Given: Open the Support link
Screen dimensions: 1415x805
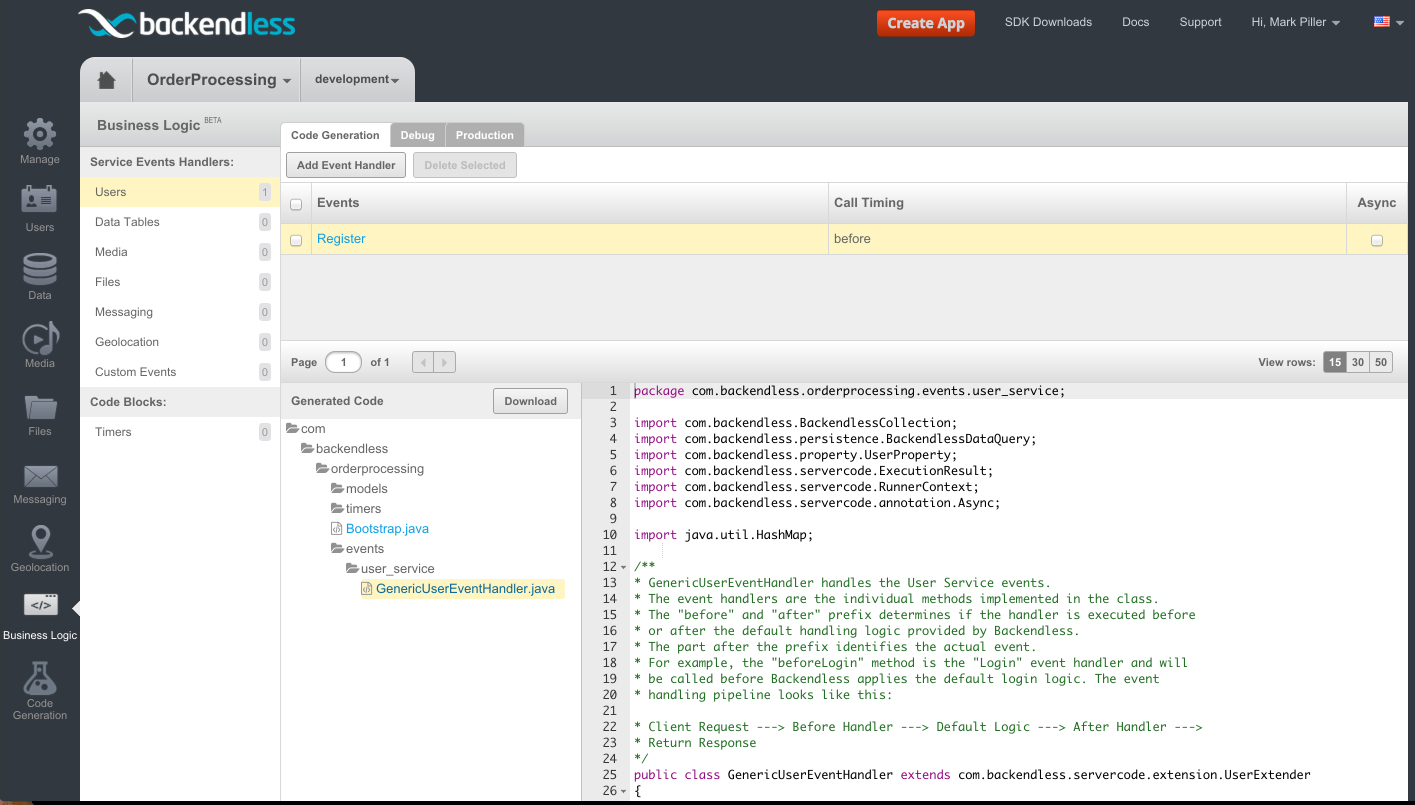Looking at the screenshot, I should point(1200,22).
